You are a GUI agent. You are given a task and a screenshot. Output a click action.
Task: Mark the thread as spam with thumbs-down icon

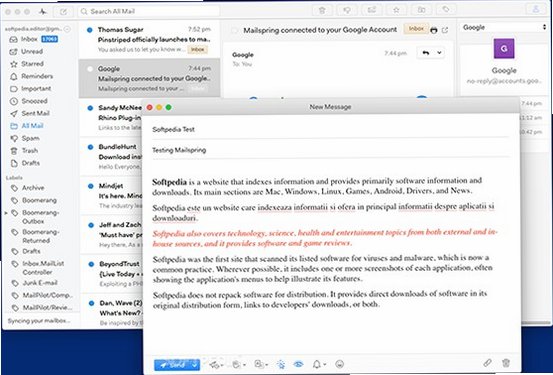pos(347,10)
